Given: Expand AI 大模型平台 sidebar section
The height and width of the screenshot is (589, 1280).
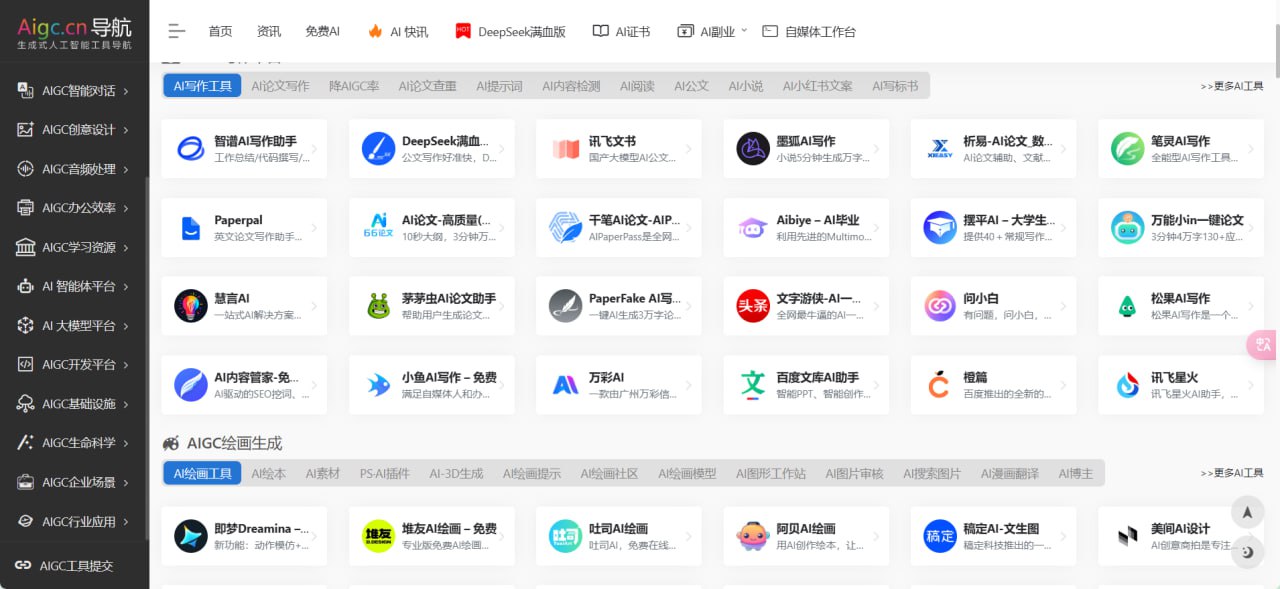Looking at the screenshot, I should (74, 326).
